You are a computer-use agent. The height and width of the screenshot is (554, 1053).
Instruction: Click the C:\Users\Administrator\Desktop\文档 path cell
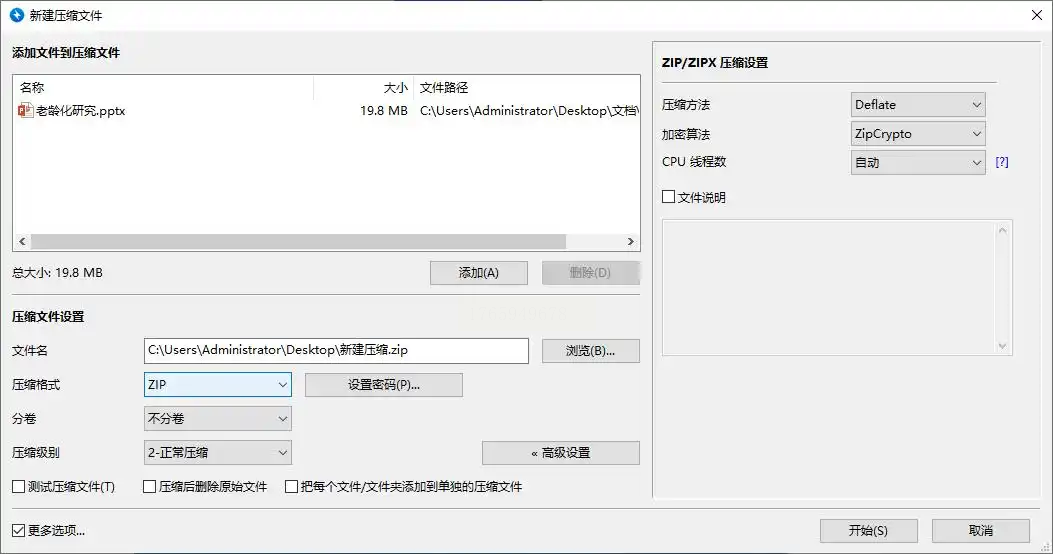click(x=529, y=111)
